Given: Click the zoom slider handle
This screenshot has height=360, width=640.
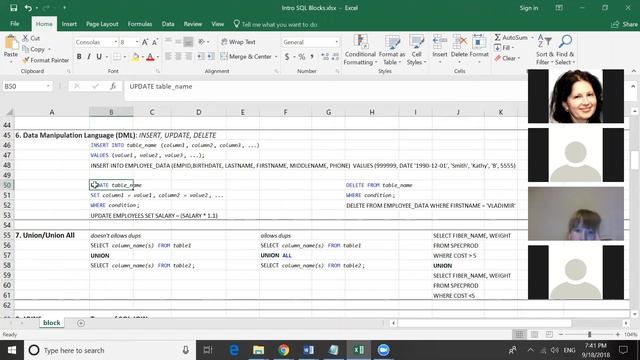Looking at the screenshot, I should 589,334.
